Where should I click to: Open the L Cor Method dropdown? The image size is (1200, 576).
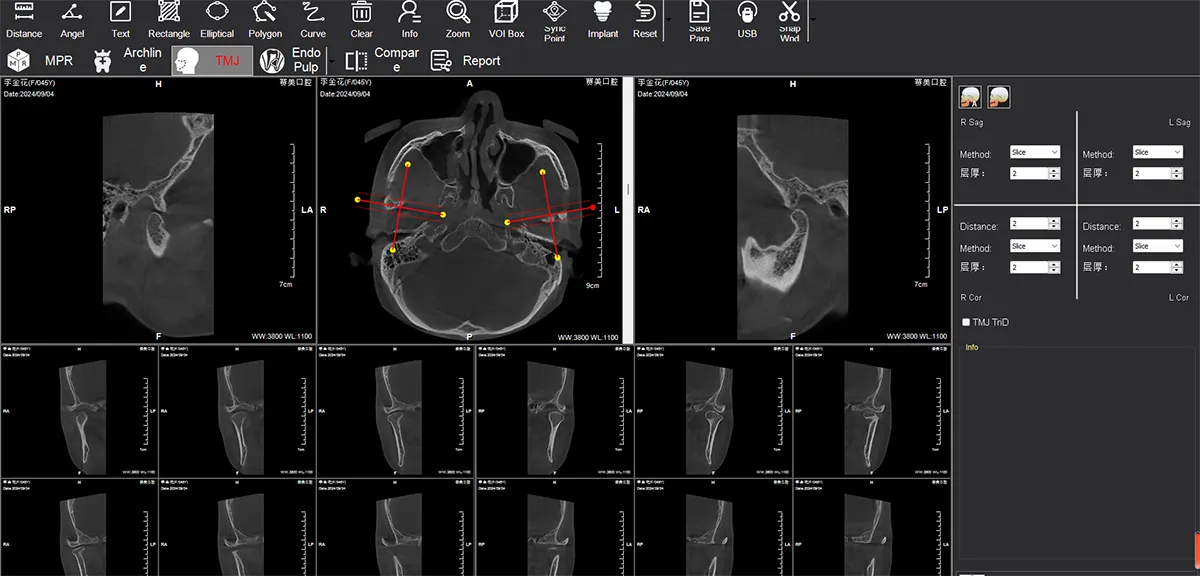1157,246
